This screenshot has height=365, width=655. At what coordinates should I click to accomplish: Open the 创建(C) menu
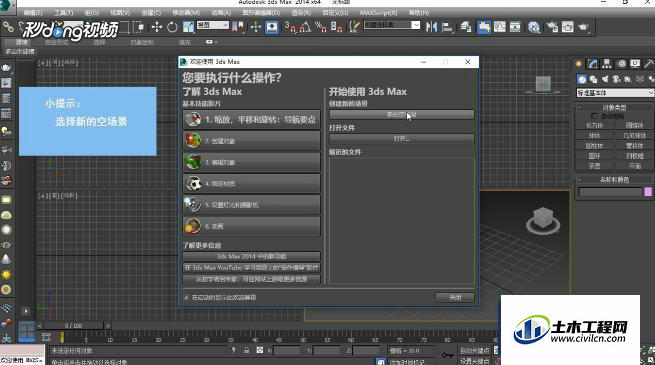[x=151, y=13]
